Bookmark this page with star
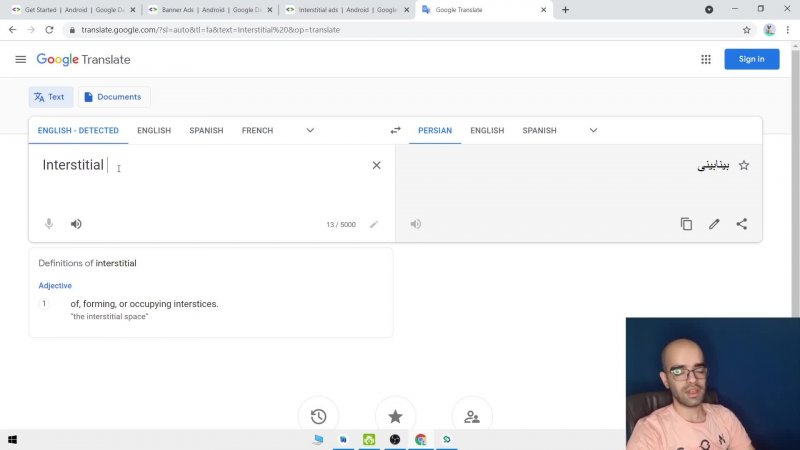 tap(746, 30)
